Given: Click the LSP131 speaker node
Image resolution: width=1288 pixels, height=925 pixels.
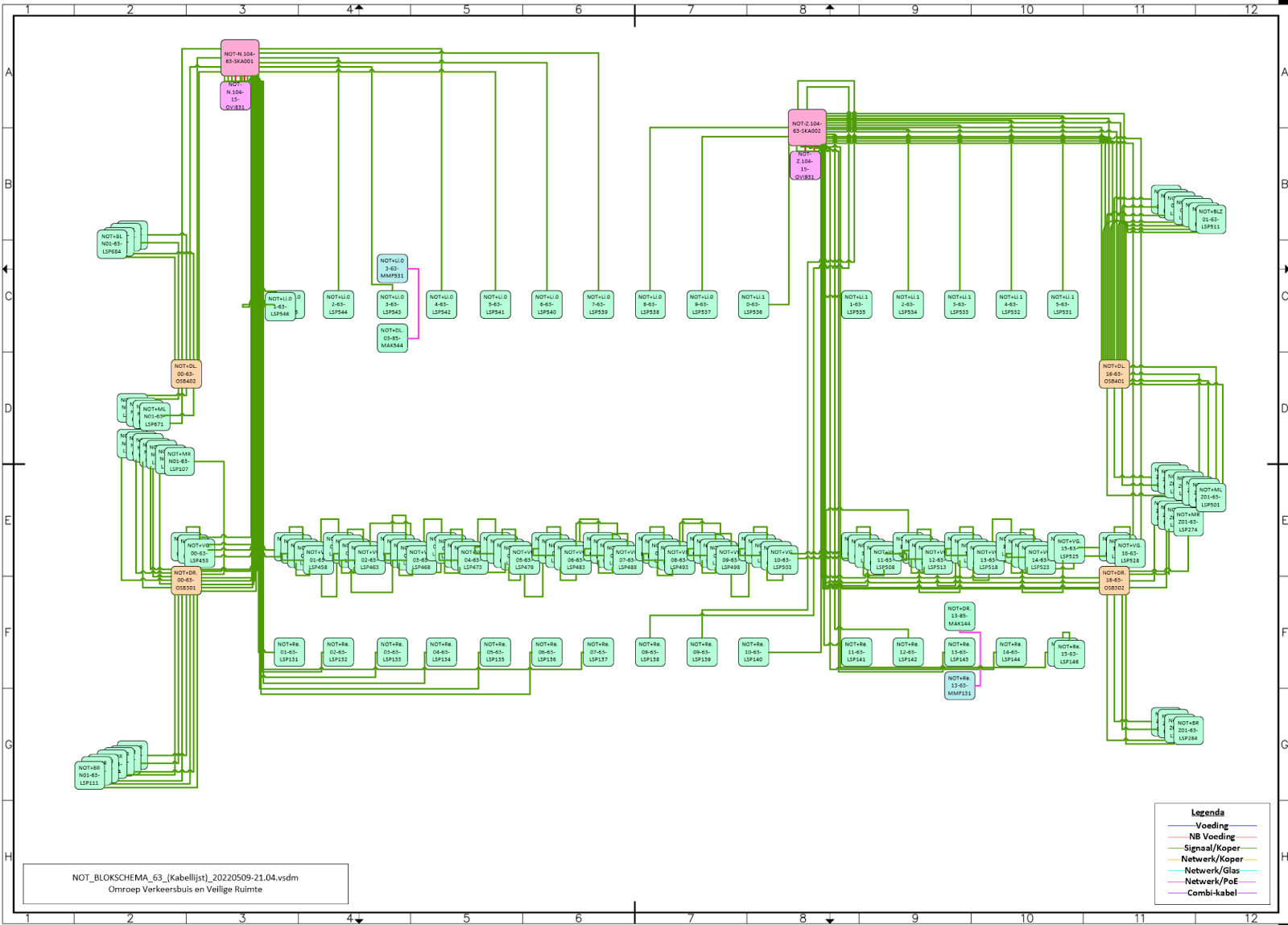Looking at the screenshot, I should coord(288,652).
